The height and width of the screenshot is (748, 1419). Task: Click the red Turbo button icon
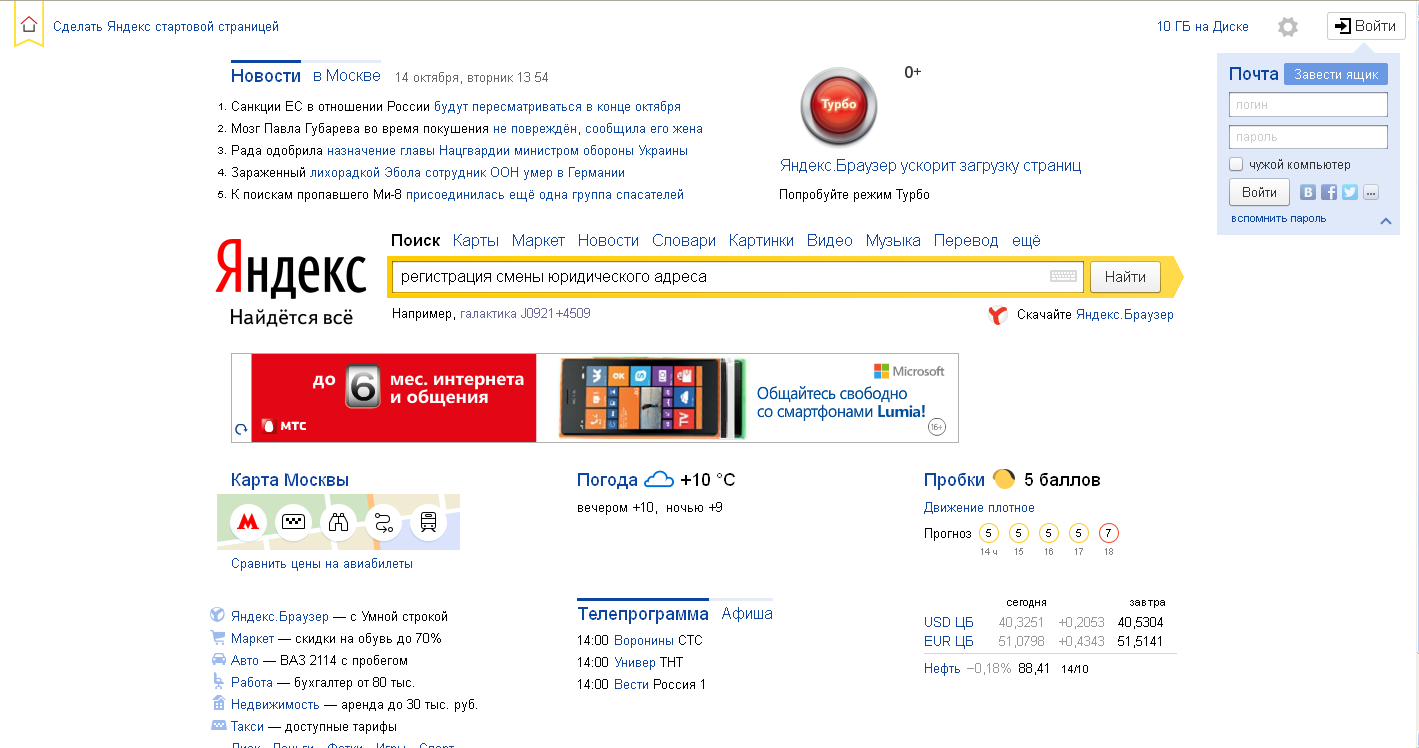tap(838, 106)
